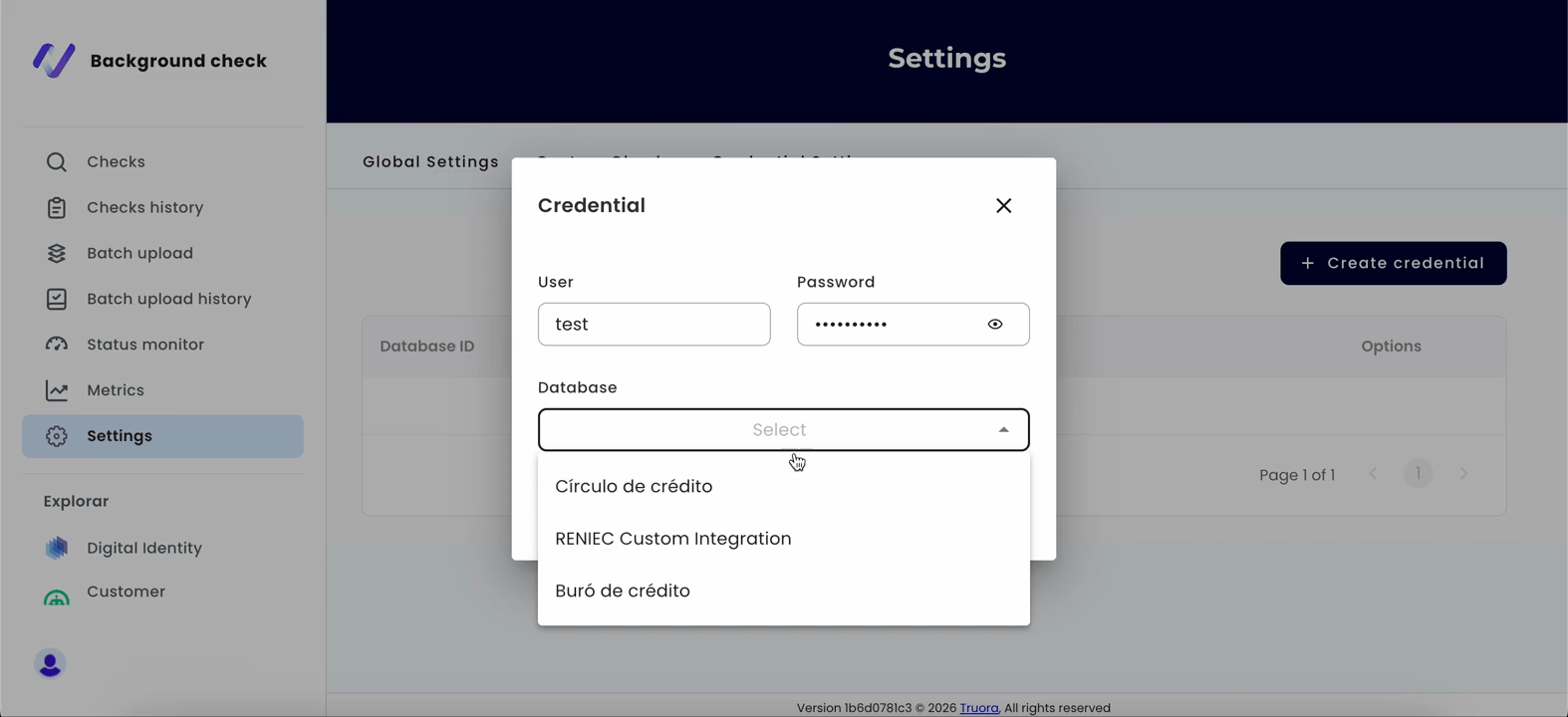Click the Settings gear icon
The image size is (1568, 717).
click(x=57, y=436)
